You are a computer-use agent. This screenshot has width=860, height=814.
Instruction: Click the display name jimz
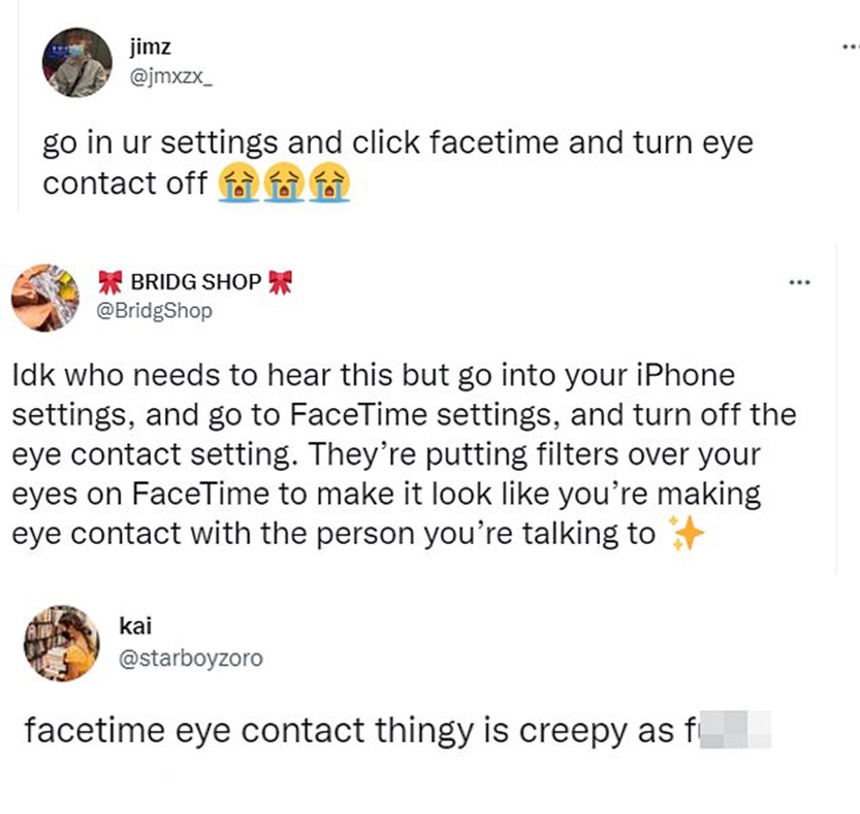coord(149,45)
